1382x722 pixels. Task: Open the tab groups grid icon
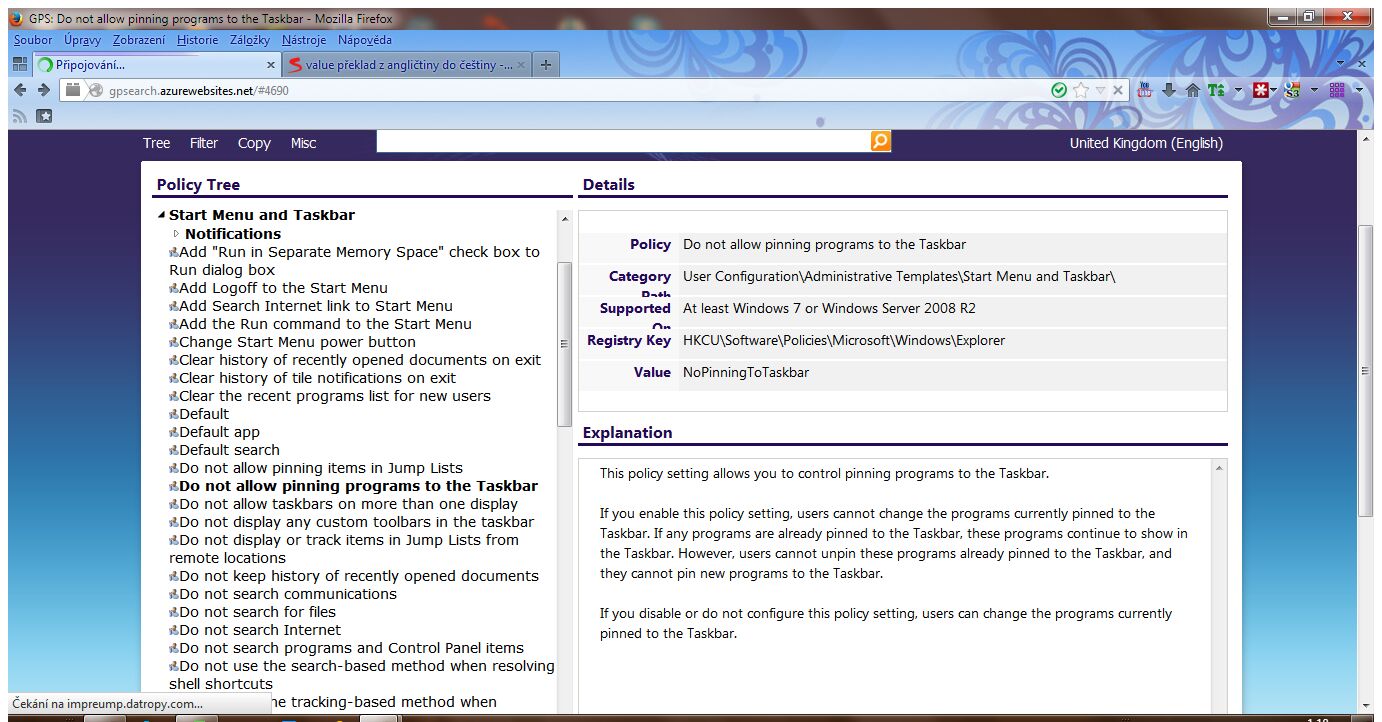pyautogui.click(x=20, y=64)
